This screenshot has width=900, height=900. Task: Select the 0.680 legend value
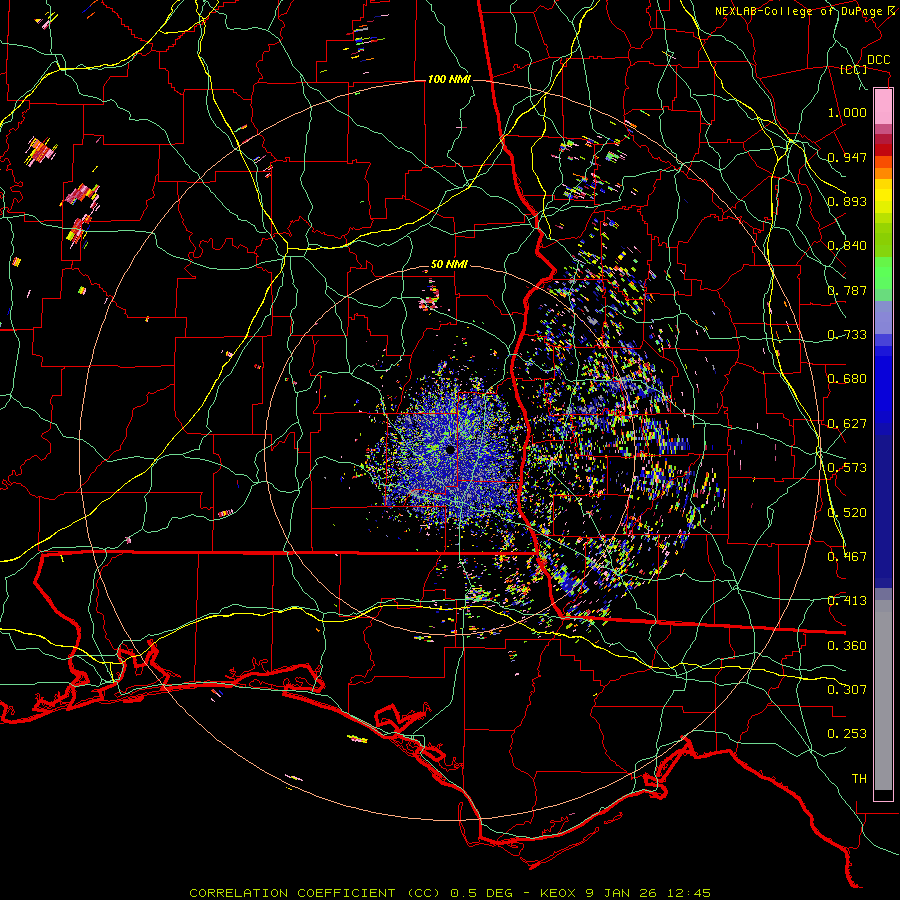pyautogui.click(x=847, y=379)
